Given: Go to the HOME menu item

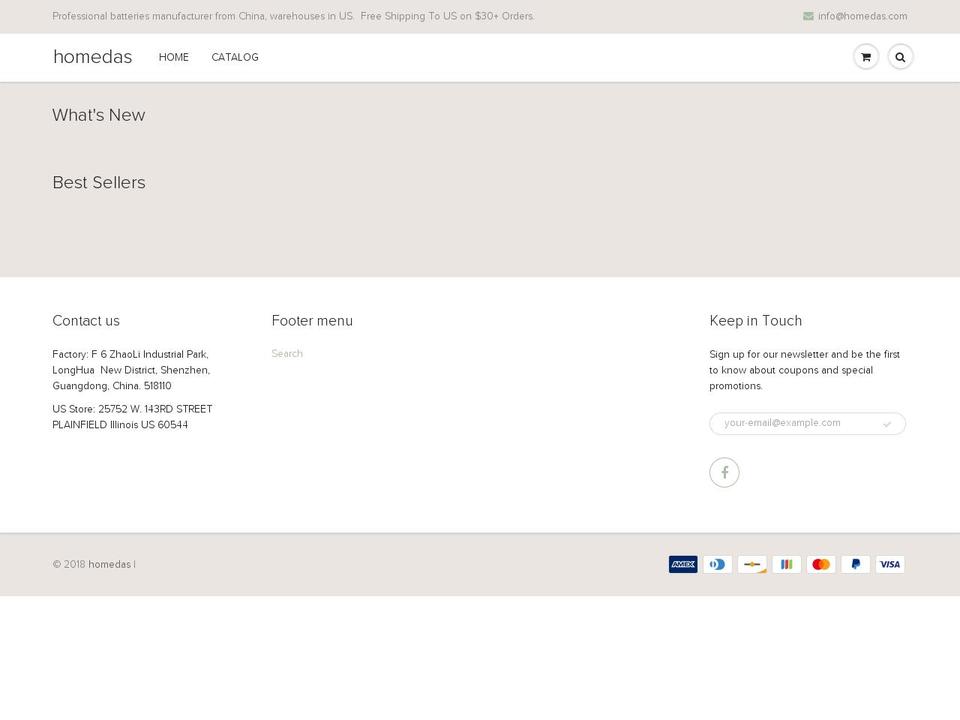Looking at the screenshot, I should point(174,57).
